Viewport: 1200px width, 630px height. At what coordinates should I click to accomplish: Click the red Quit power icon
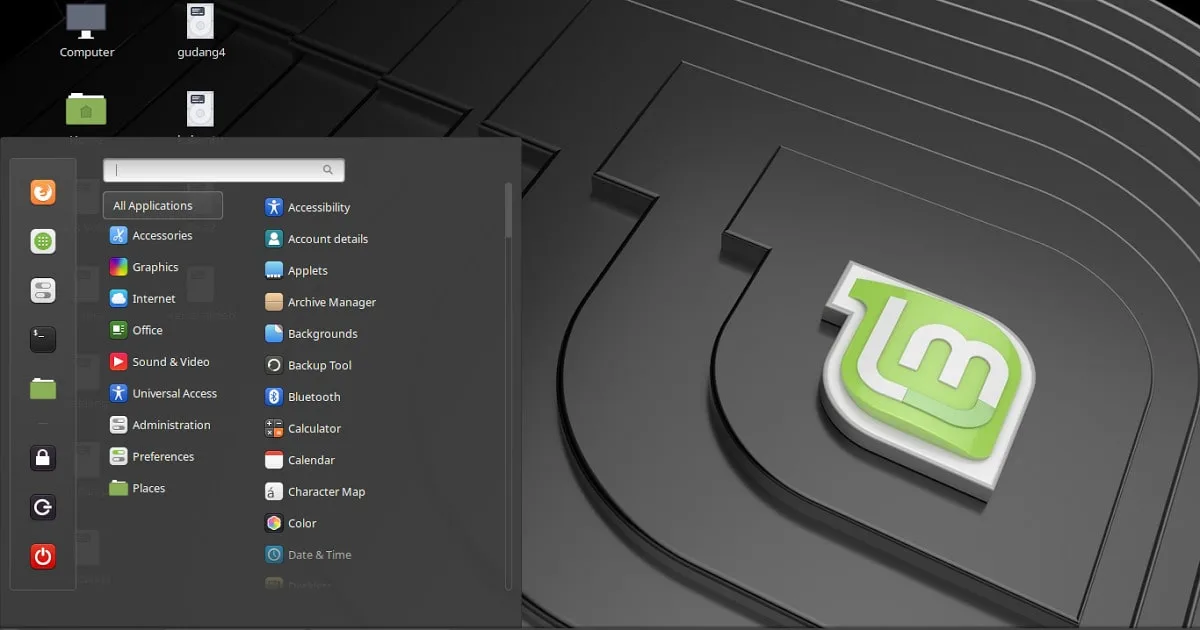click(43, 556)
